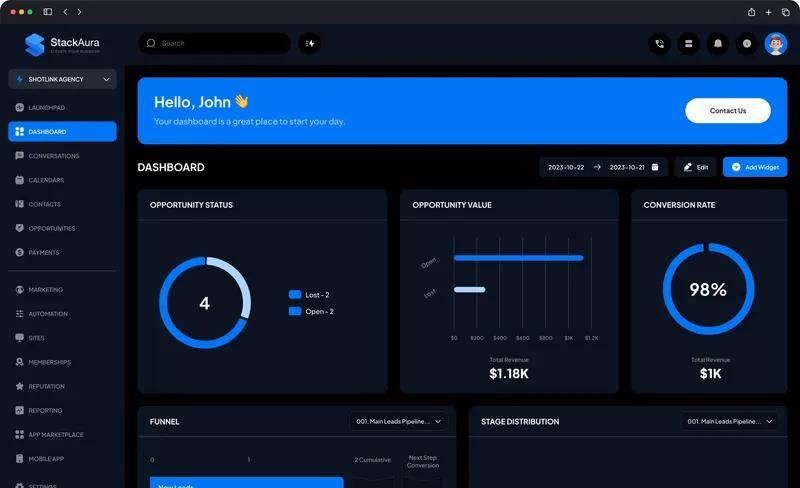Image resolution: width=800 pixels, height=488 pixels.
Task: Open the Launchpad sidebar item
Action: (x=62, y=107)
